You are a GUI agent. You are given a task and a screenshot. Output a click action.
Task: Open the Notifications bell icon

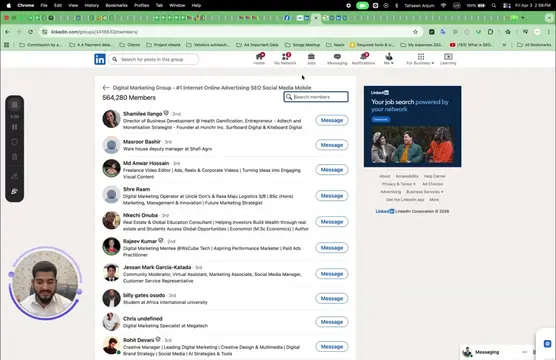[363, 59]
